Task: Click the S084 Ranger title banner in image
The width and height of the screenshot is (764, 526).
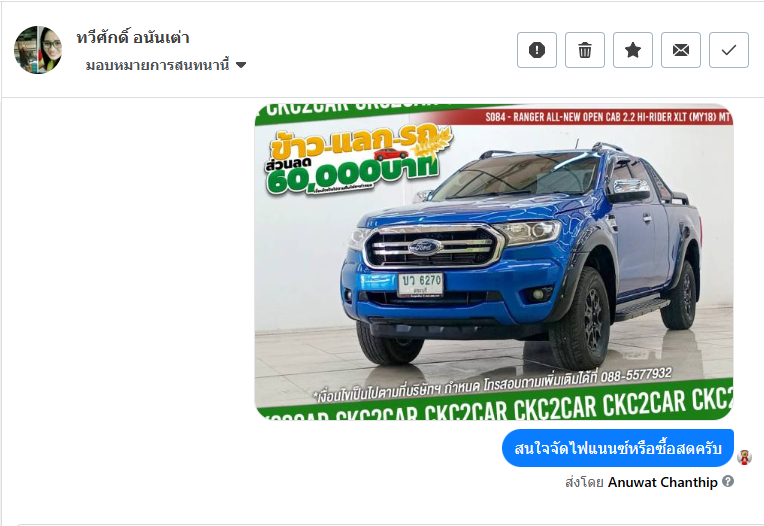Action: 608,117
